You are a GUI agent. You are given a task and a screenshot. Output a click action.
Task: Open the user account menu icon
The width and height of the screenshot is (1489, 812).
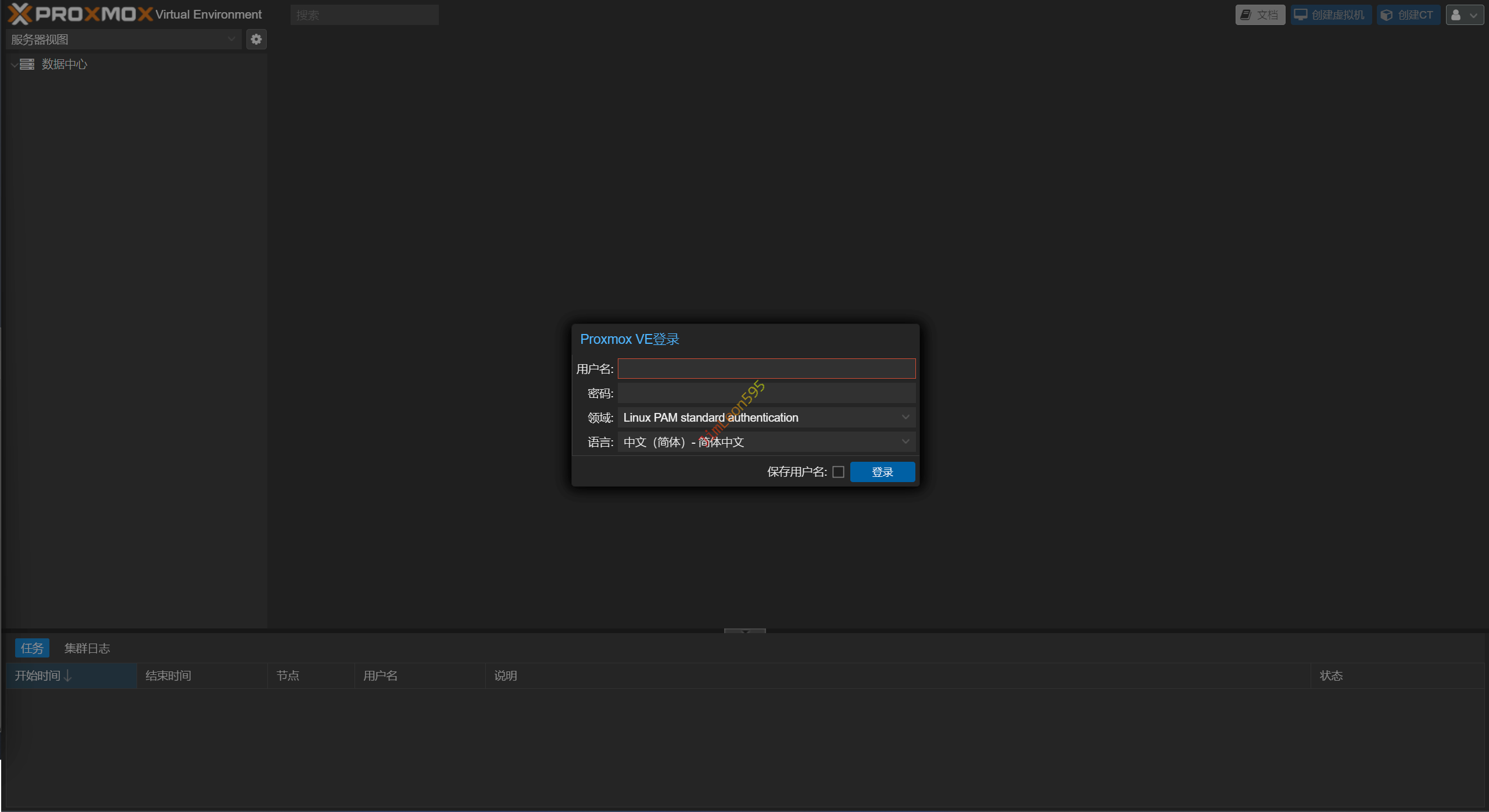[1464, 15]
